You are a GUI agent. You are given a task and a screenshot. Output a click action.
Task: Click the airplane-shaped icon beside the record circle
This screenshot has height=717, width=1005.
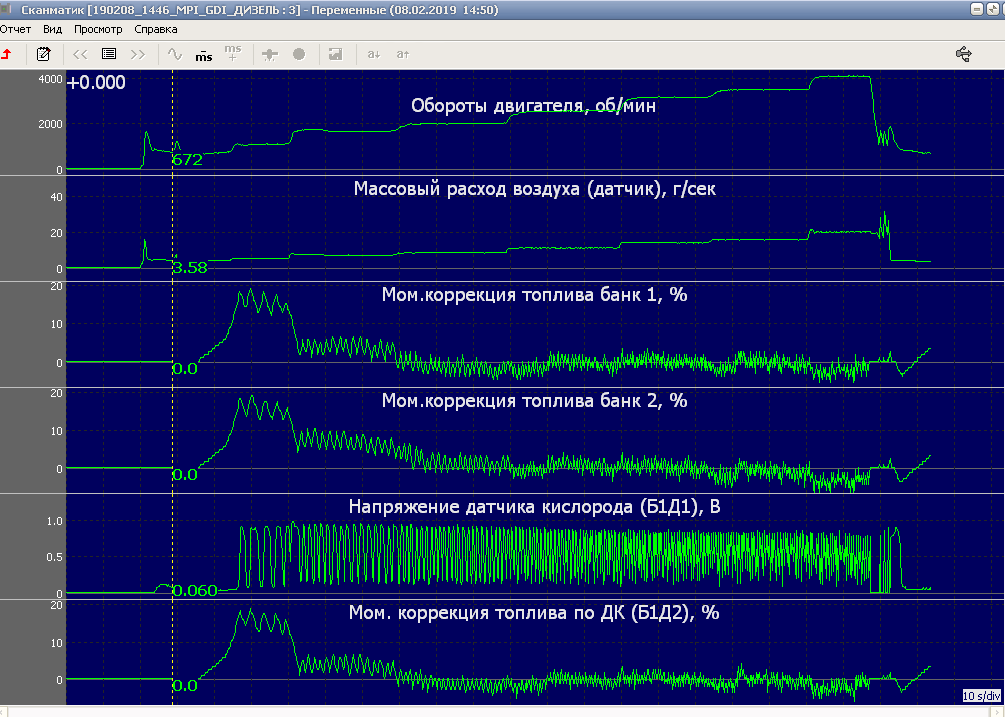269,54
